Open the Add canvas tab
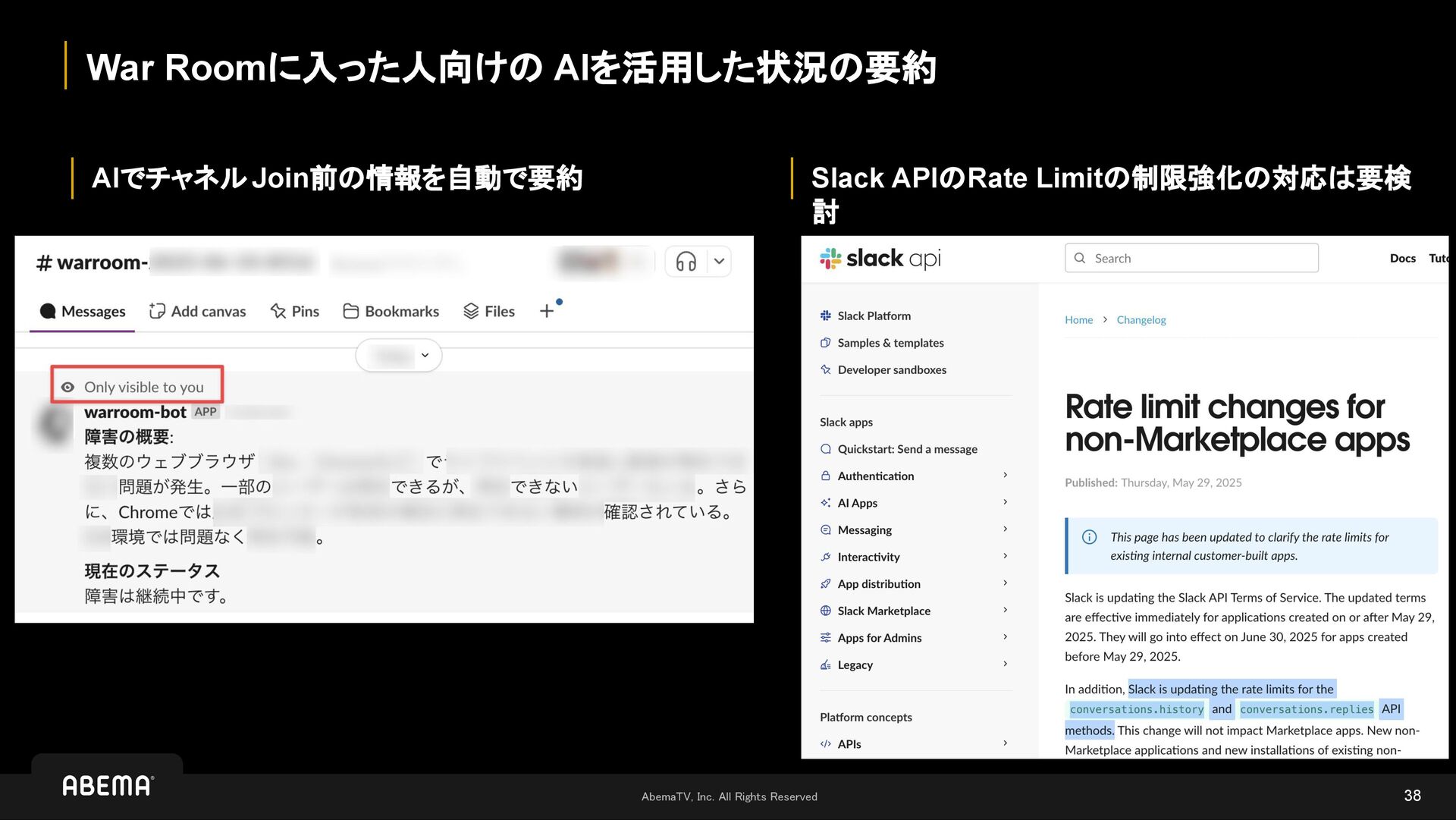 point(198,311)
